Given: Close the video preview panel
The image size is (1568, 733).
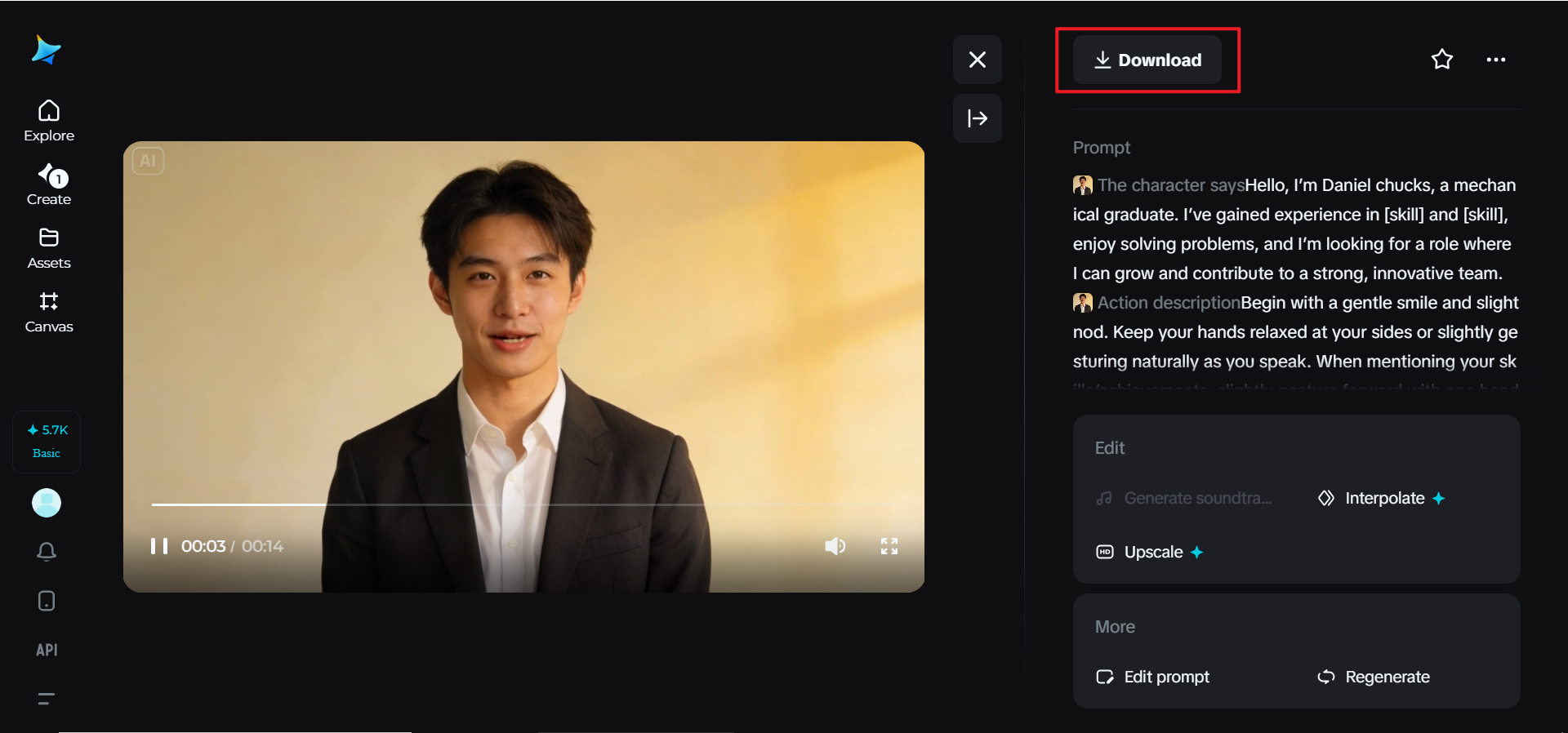Looking at the screenshot, I should 978,60.
